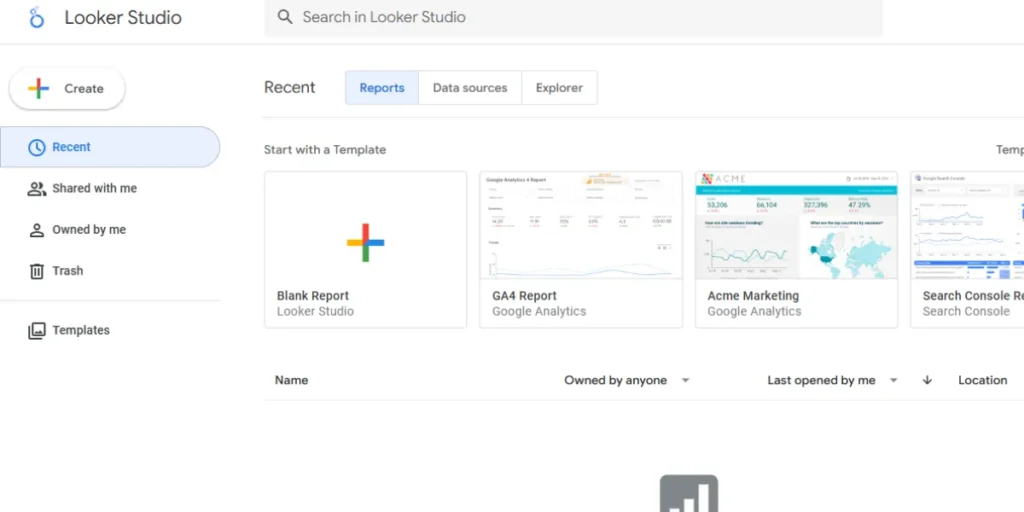Click the search magnifier icon
This screenshot has width=1024, height=512.
pyautogui.click(x=285, y=17)
